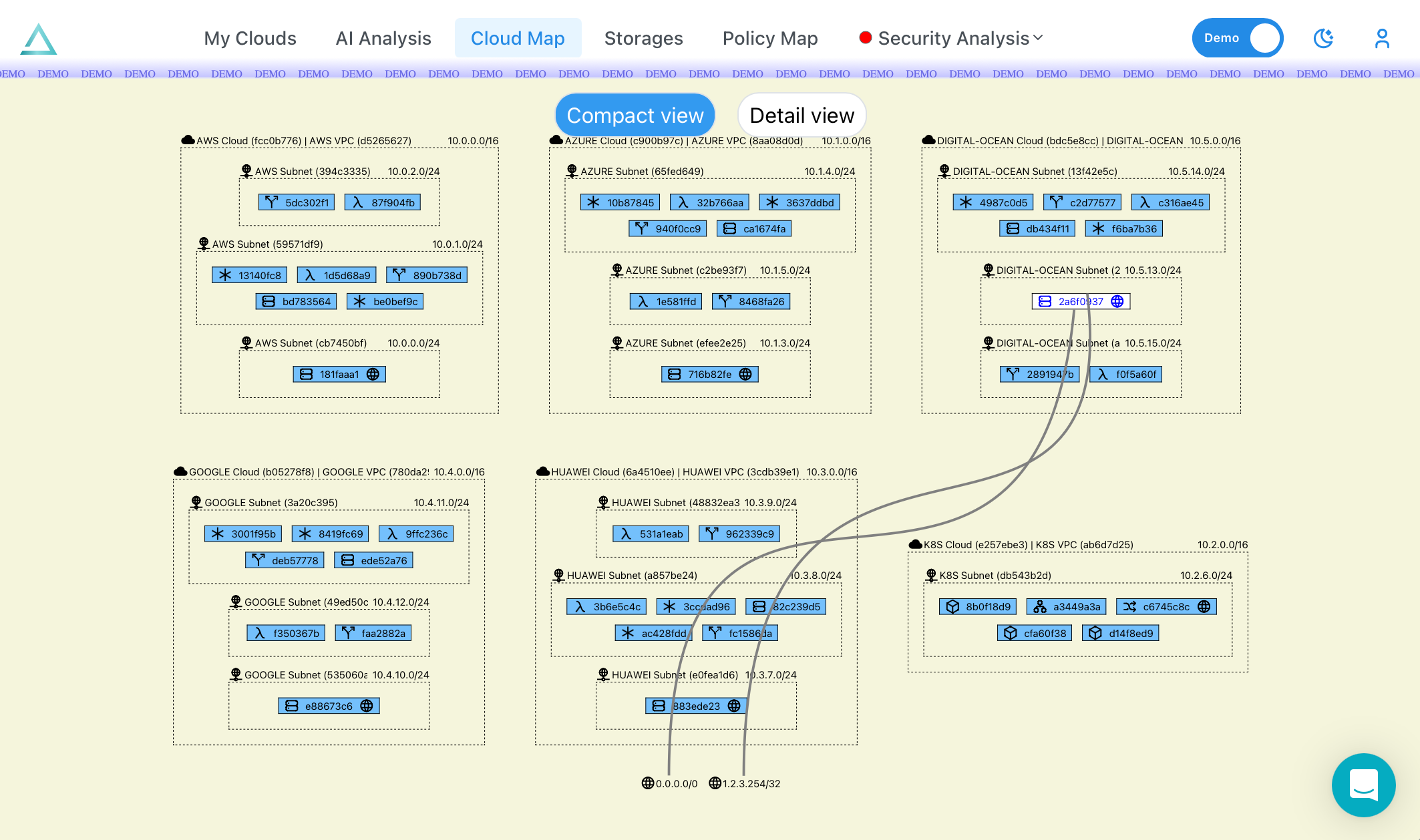This screenshot has width=1420, height=840.
Task: Select AWS node 5dc302f1
Action: coord(297,202)
